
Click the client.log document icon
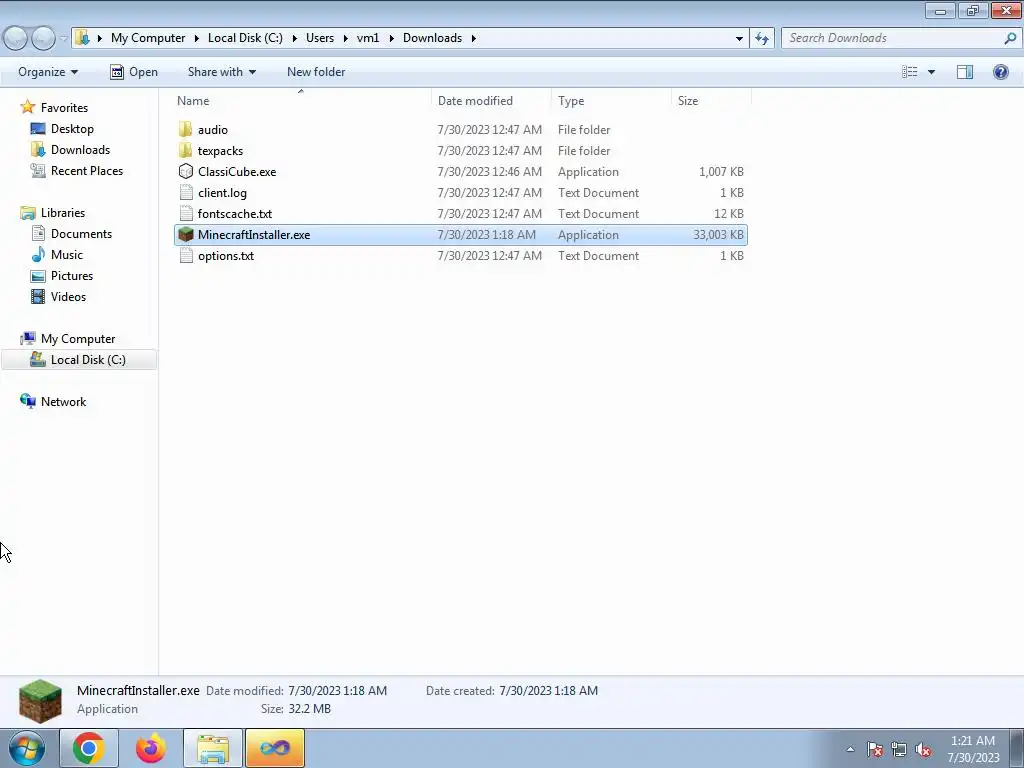185,193
